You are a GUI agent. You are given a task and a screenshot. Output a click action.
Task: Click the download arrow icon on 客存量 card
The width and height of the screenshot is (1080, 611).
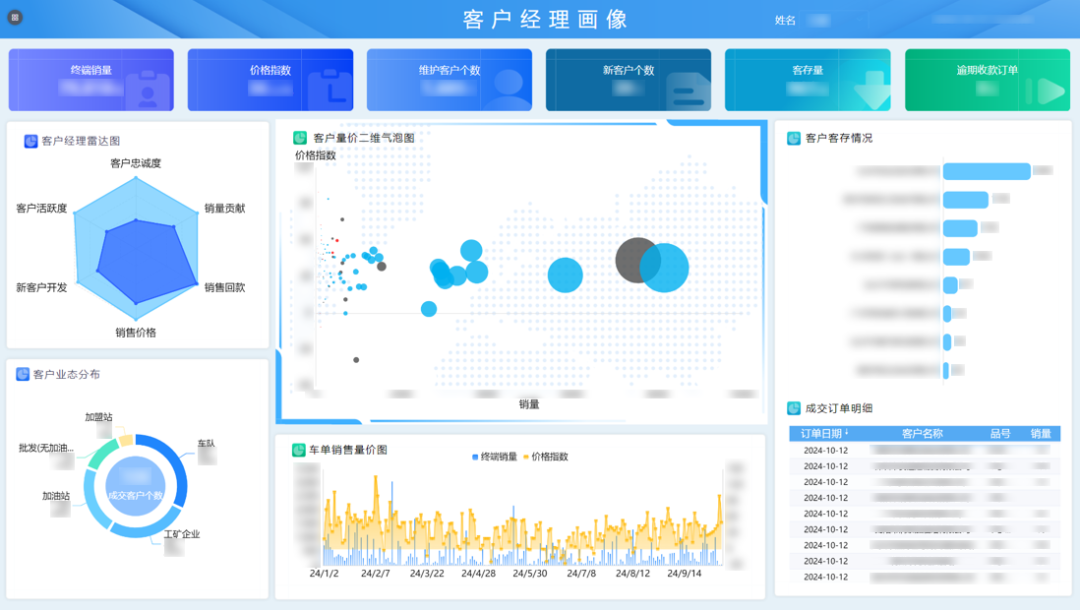870,91
